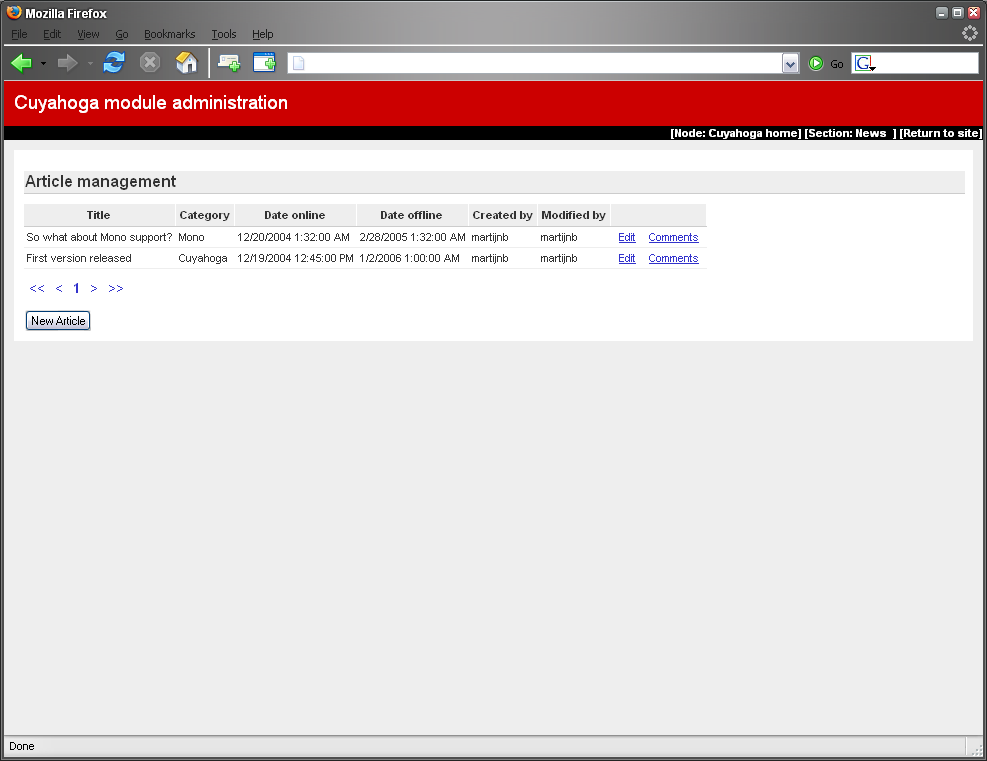Click the grey forward arrow button

click(x=67, y=63)
